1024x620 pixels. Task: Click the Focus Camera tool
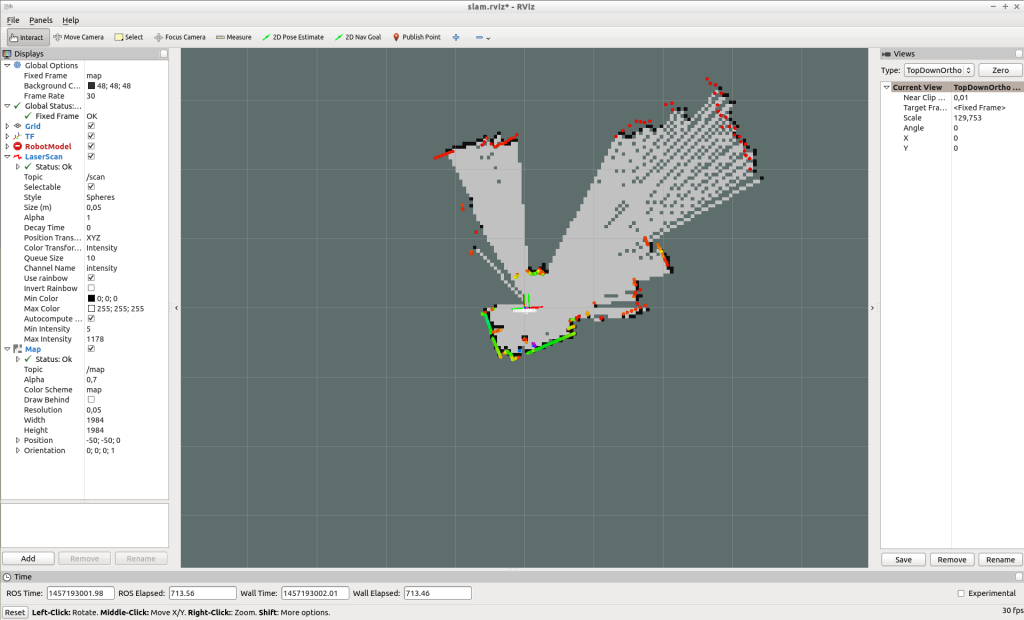(x=180, y=37)
